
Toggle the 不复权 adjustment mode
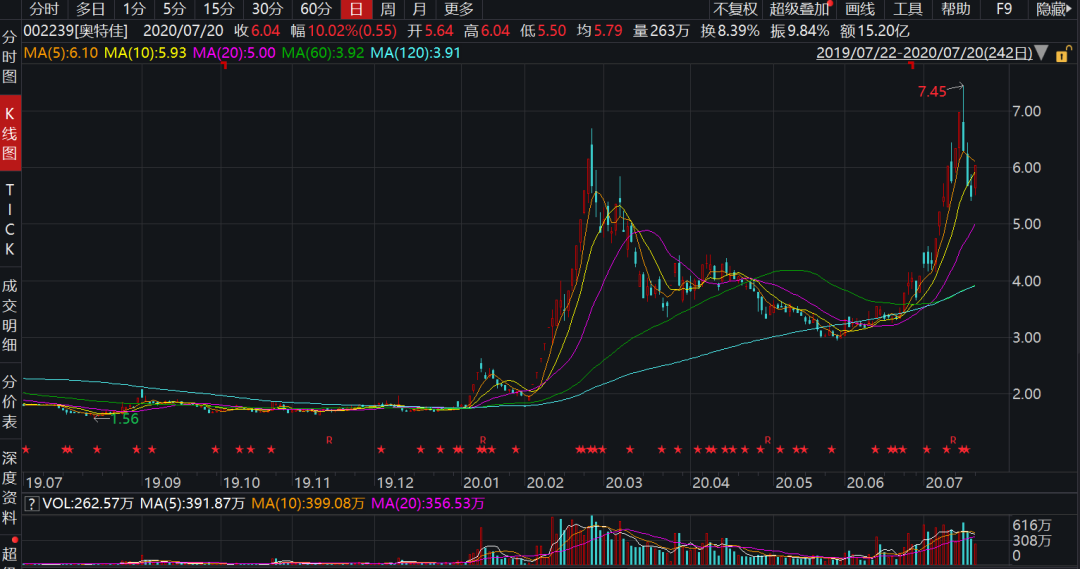point(735,10)
